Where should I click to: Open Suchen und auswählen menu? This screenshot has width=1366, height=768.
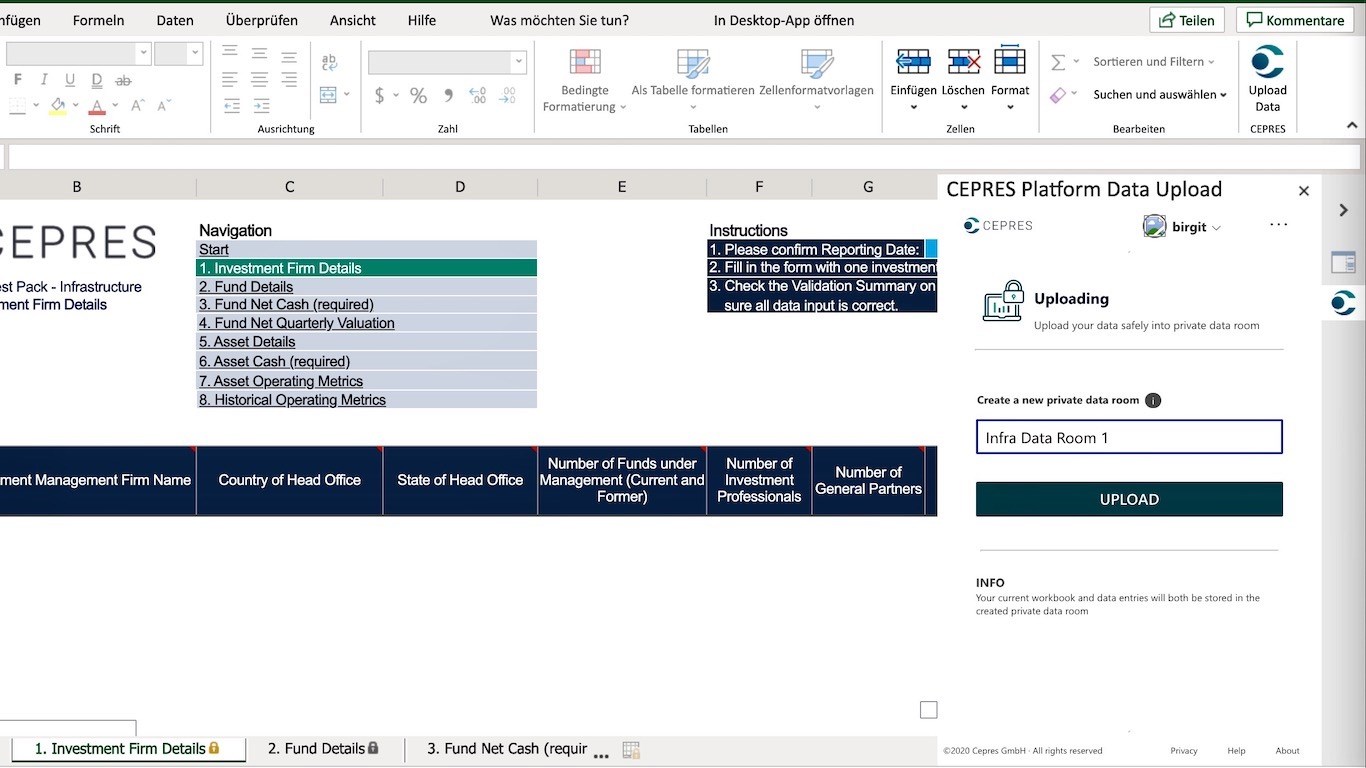coord(1160,95)
